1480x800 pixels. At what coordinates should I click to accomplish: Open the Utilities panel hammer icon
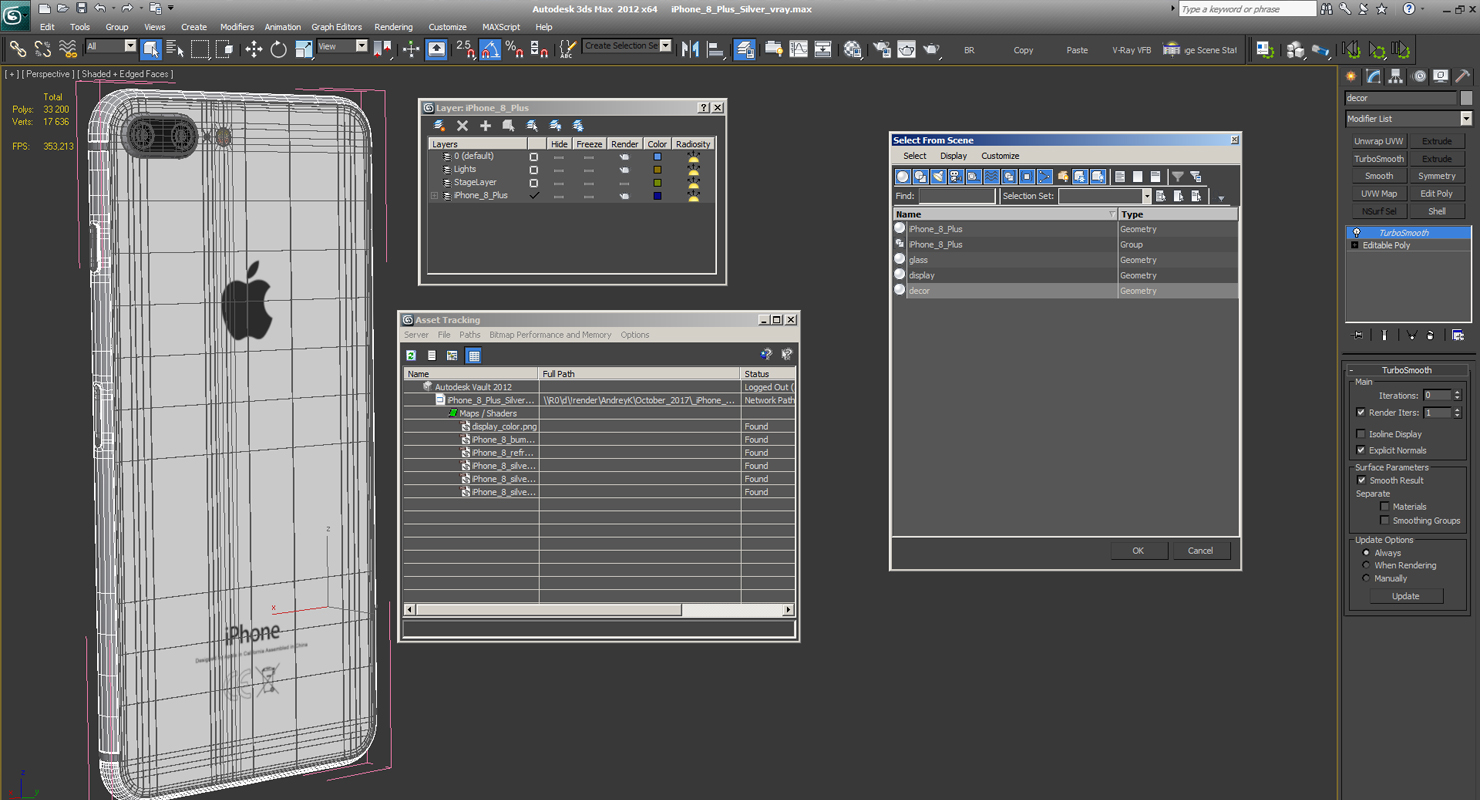click(x=1462, y=76)
